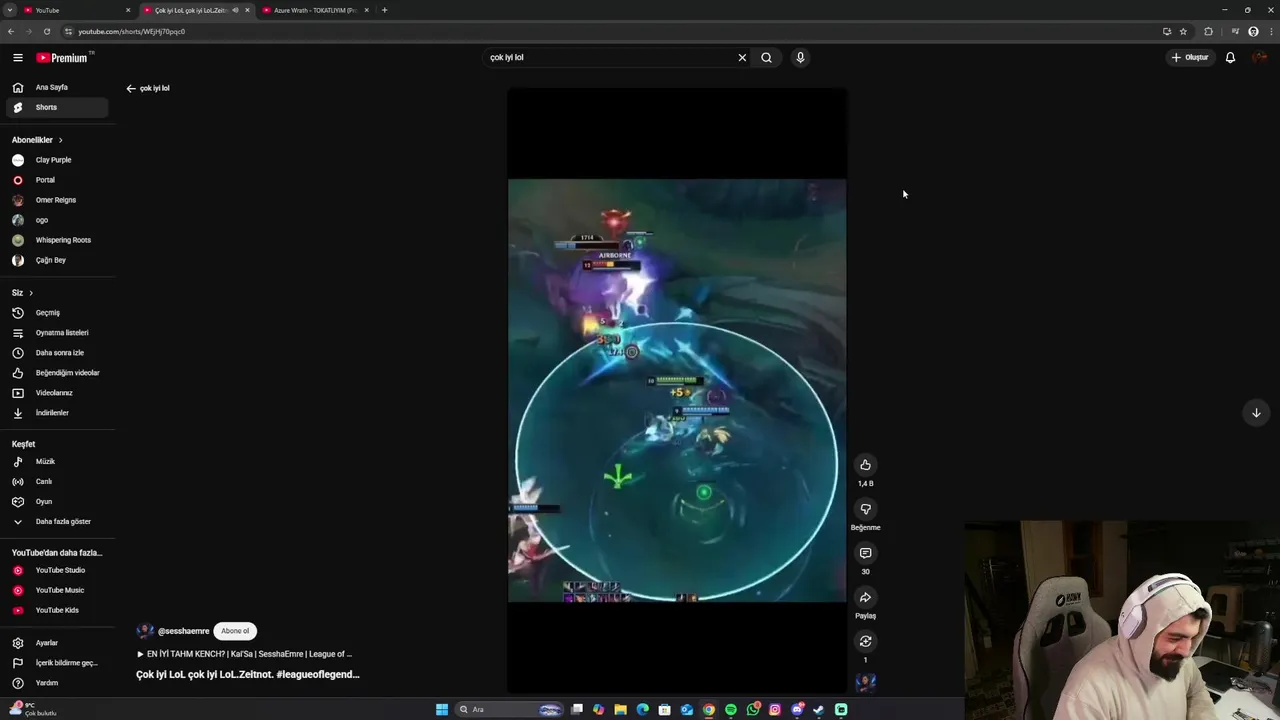This screenshot has width=1280, height=720.
Task: Expand the Abonelikler section chevron
Action: (60, 140)
